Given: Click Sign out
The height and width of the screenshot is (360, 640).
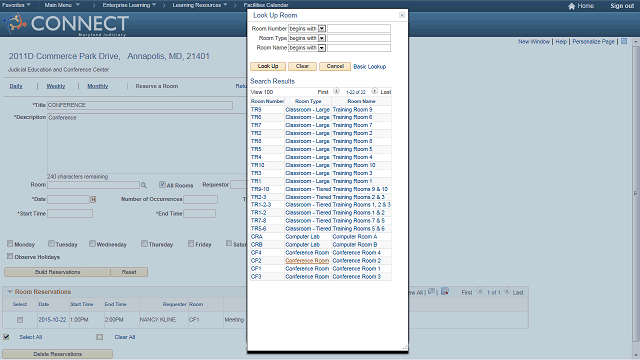Looking at the screenshot, I should click(x=622, y=6).
